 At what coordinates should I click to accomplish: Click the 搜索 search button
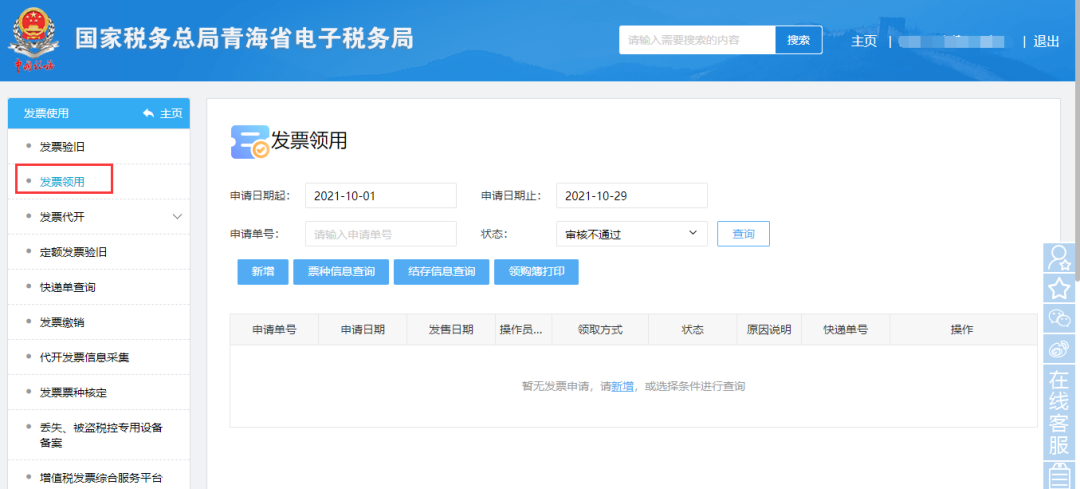point(799,40)
